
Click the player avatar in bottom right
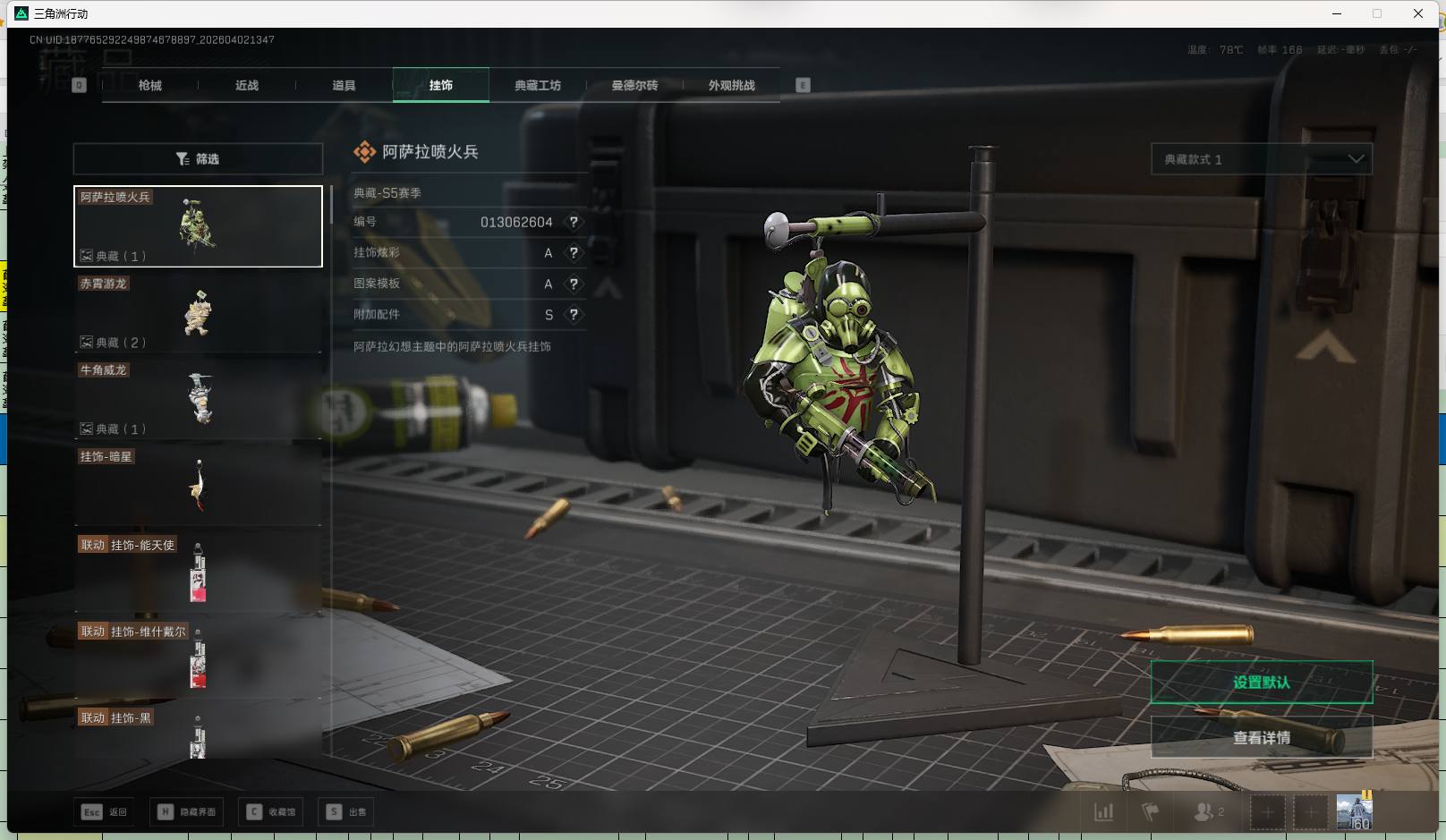pos(1353,812)
